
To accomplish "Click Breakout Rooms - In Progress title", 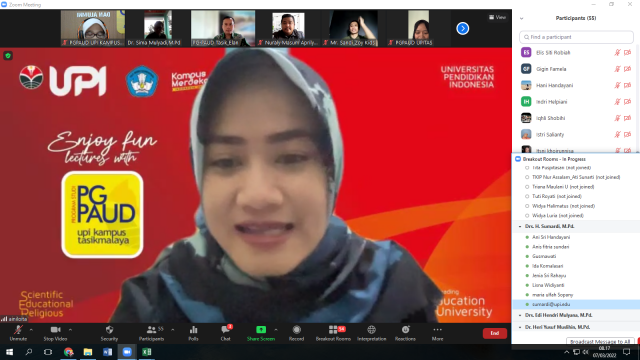I will [x=554, y=159].
